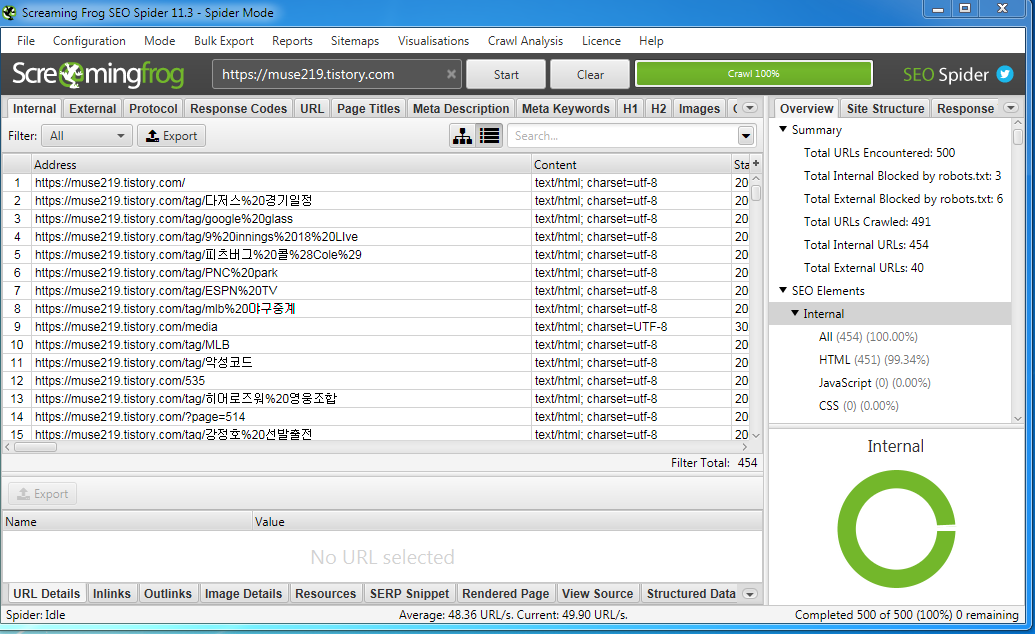Show more right panel tabs arrow
Image resolution: width=1035 pixels, height=634 pixels.
click(x=1011, y=108)
